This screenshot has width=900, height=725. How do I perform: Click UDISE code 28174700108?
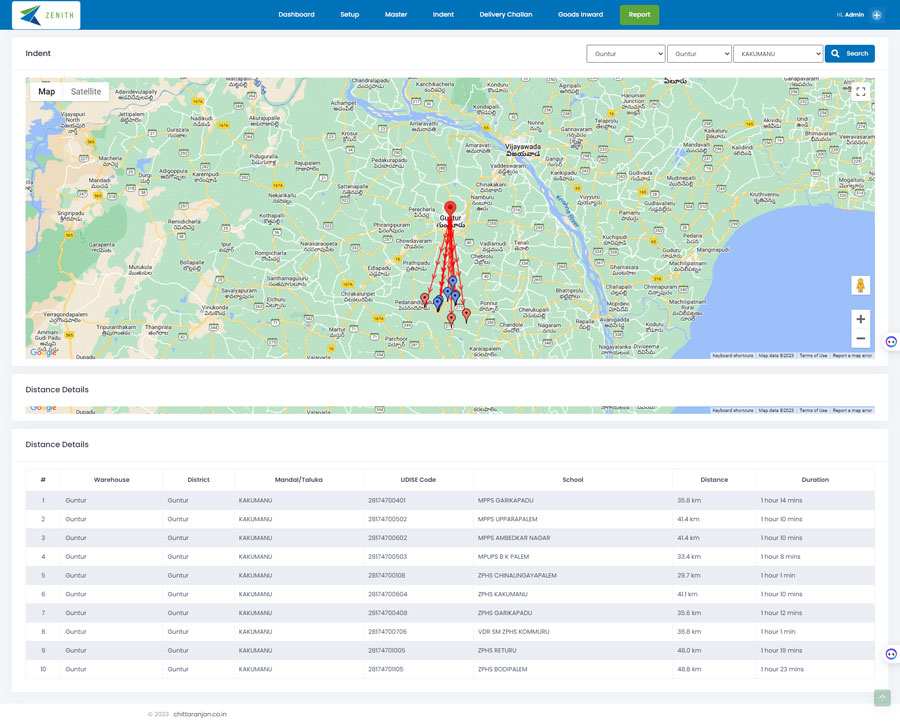point(387,575)
